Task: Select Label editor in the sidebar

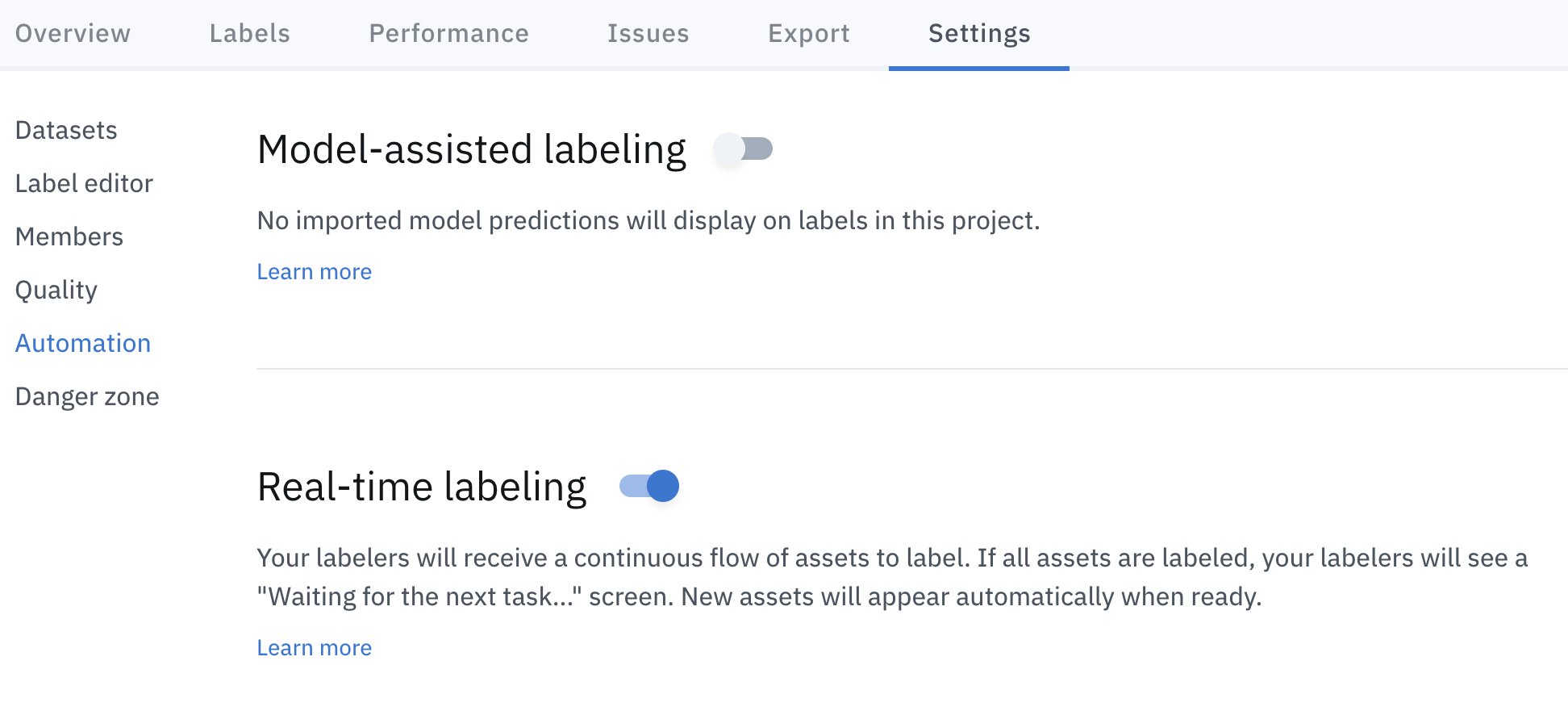Action: [84, 183]
